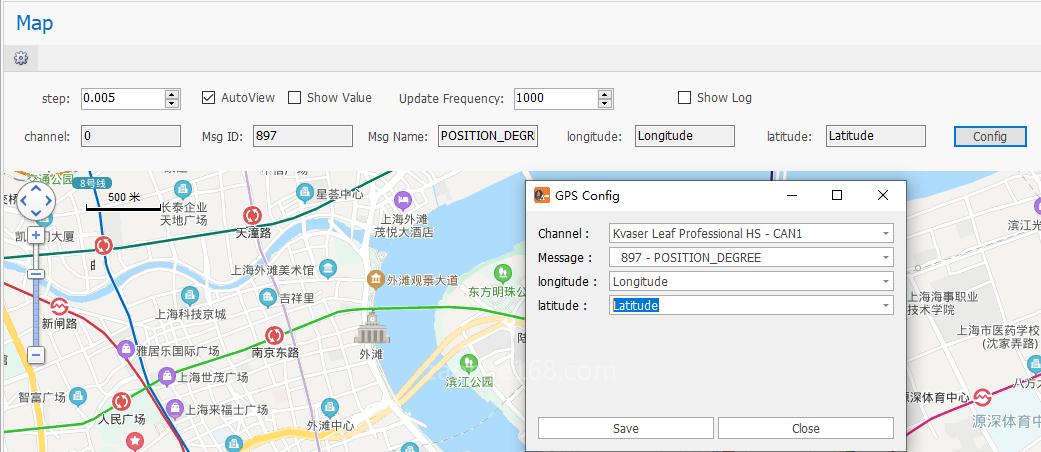Expand the Channel dropdown in GPS Config

(x=885, y=234)
